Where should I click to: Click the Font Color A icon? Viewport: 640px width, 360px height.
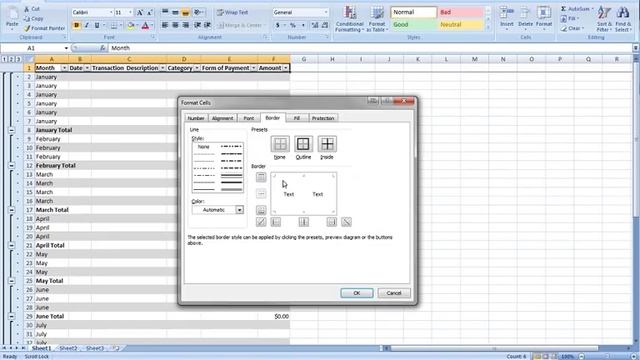[145, 25]
